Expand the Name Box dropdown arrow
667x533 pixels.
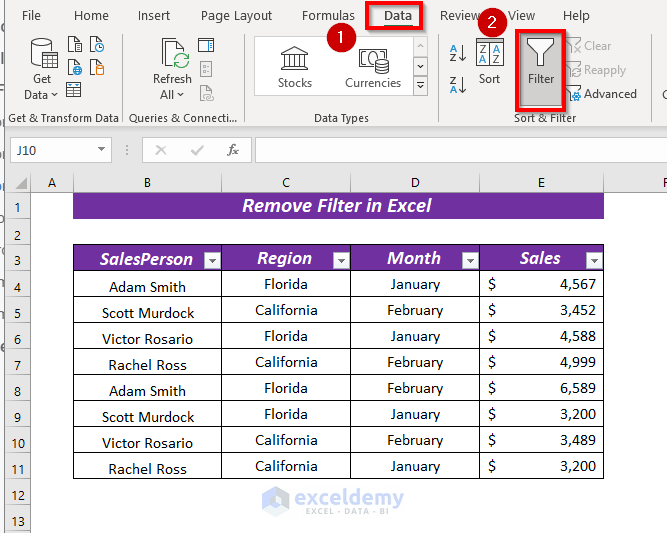click(x=101, y=149)
